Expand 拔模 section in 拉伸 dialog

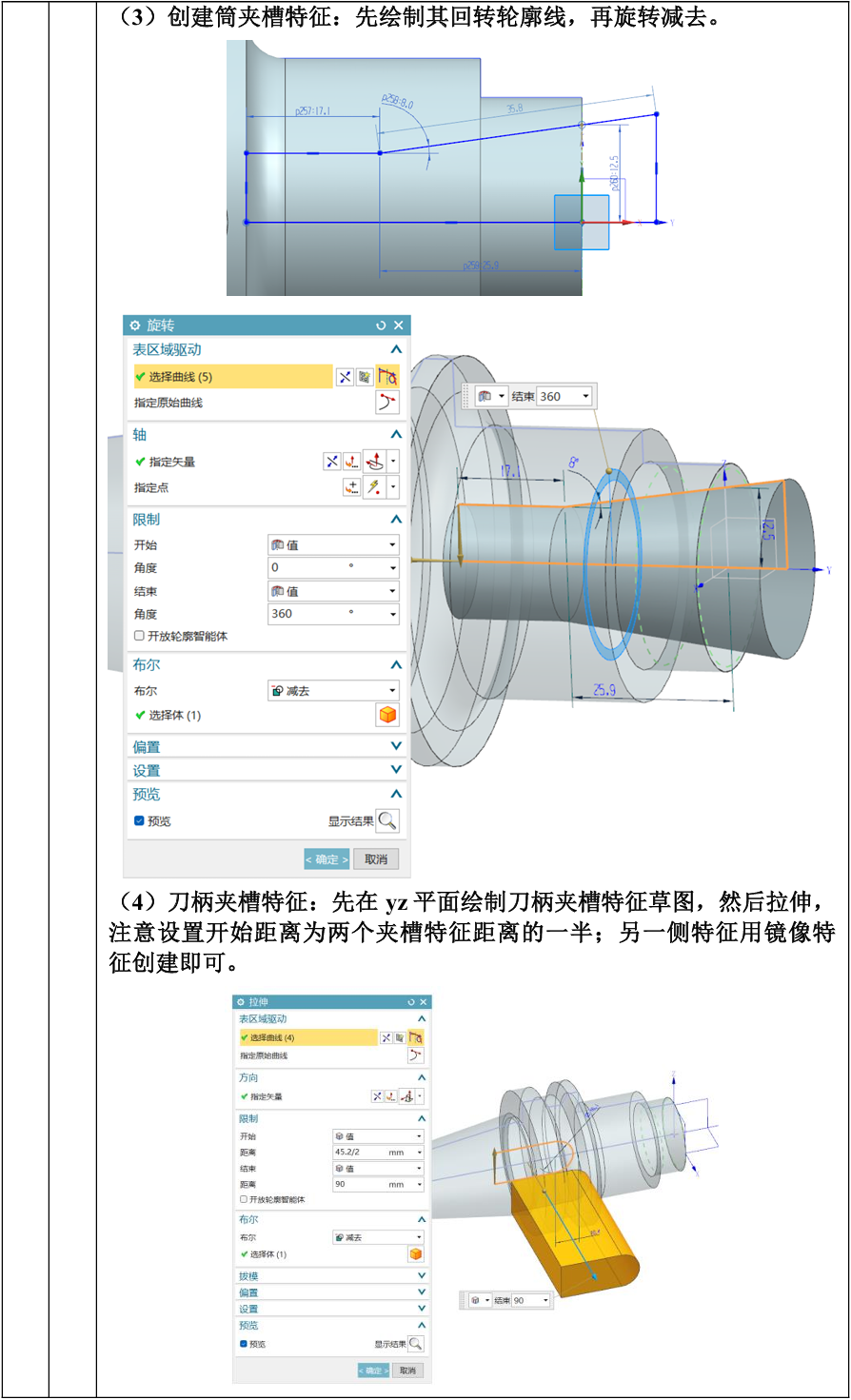(x=422, y=1275)
